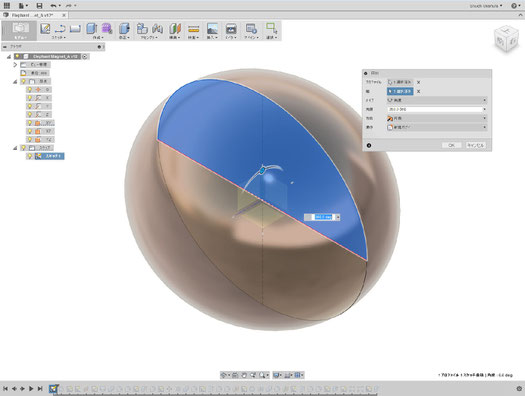525x396 pixels.
Task: Select the Extrude tool in the Create group
Action: pyautogui.click(x=91, y=28)
